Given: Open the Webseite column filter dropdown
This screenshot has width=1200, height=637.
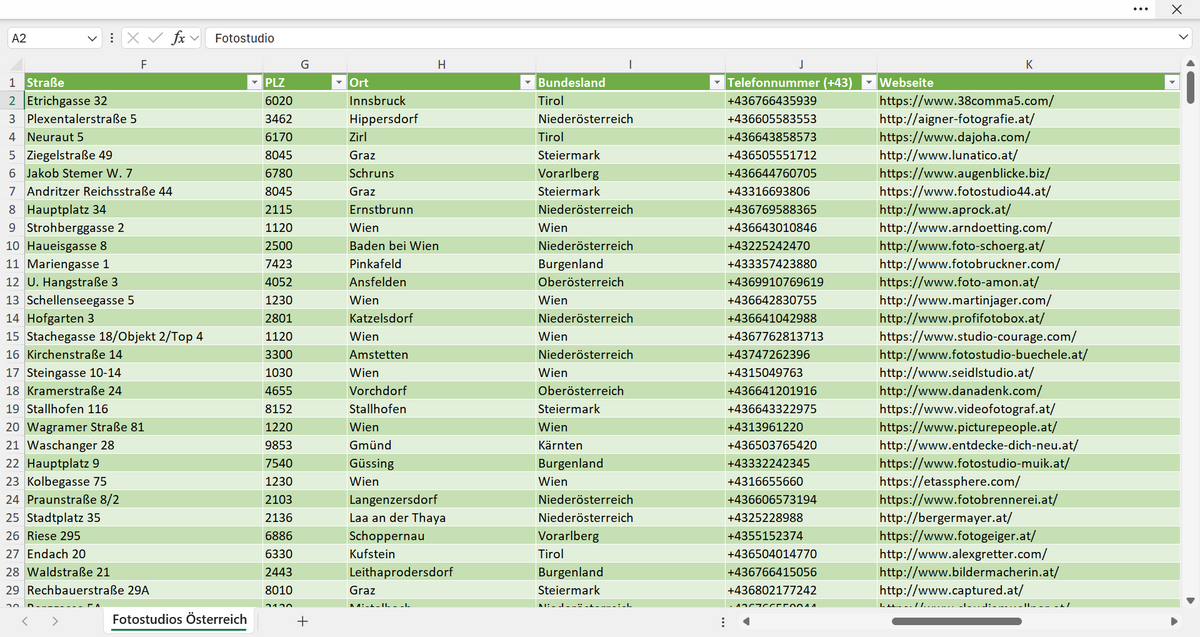Looking at the screenshot, I should click(x=1172, y=82).
